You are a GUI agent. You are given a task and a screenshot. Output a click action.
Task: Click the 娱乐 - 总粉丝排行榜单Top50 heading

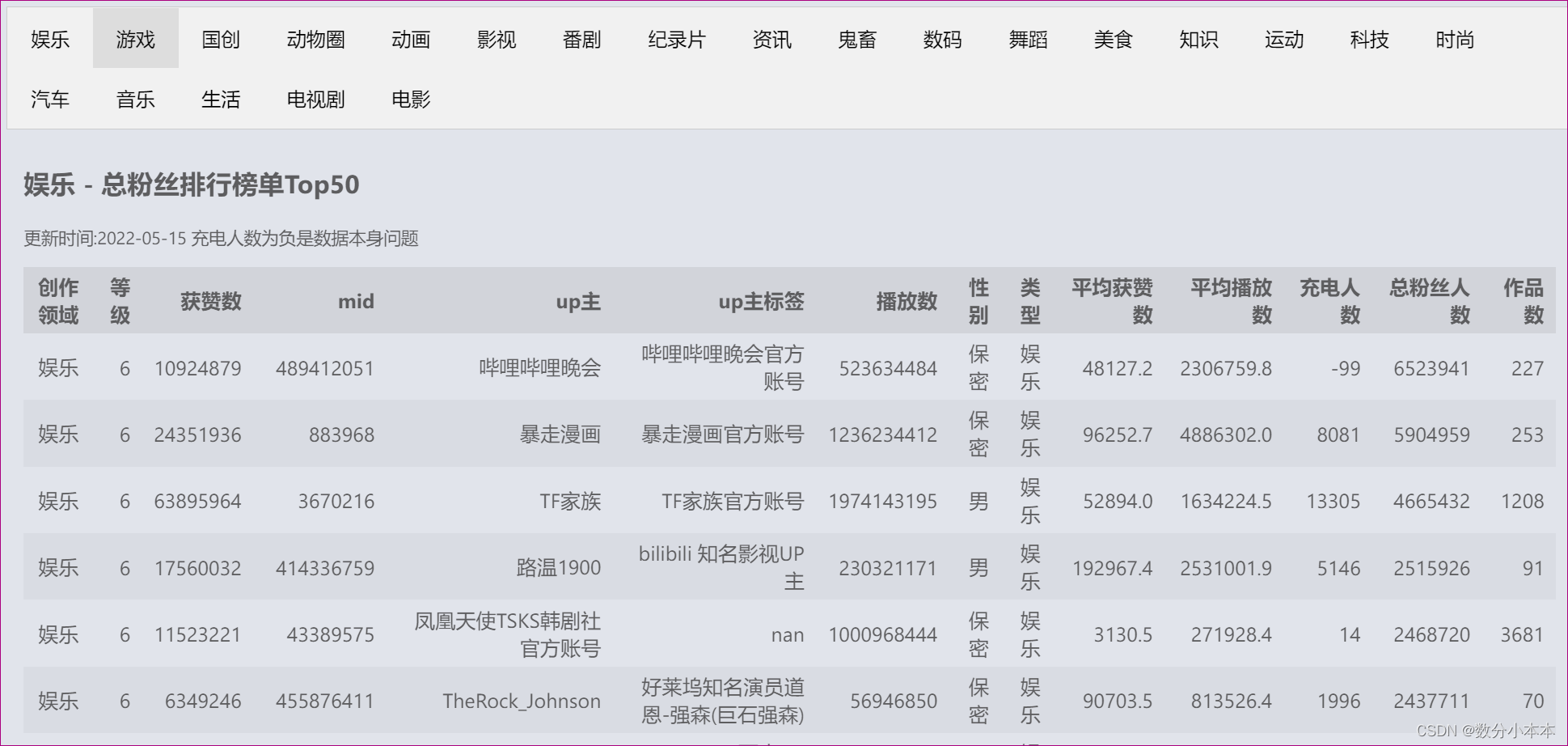(x=192, y=184)
